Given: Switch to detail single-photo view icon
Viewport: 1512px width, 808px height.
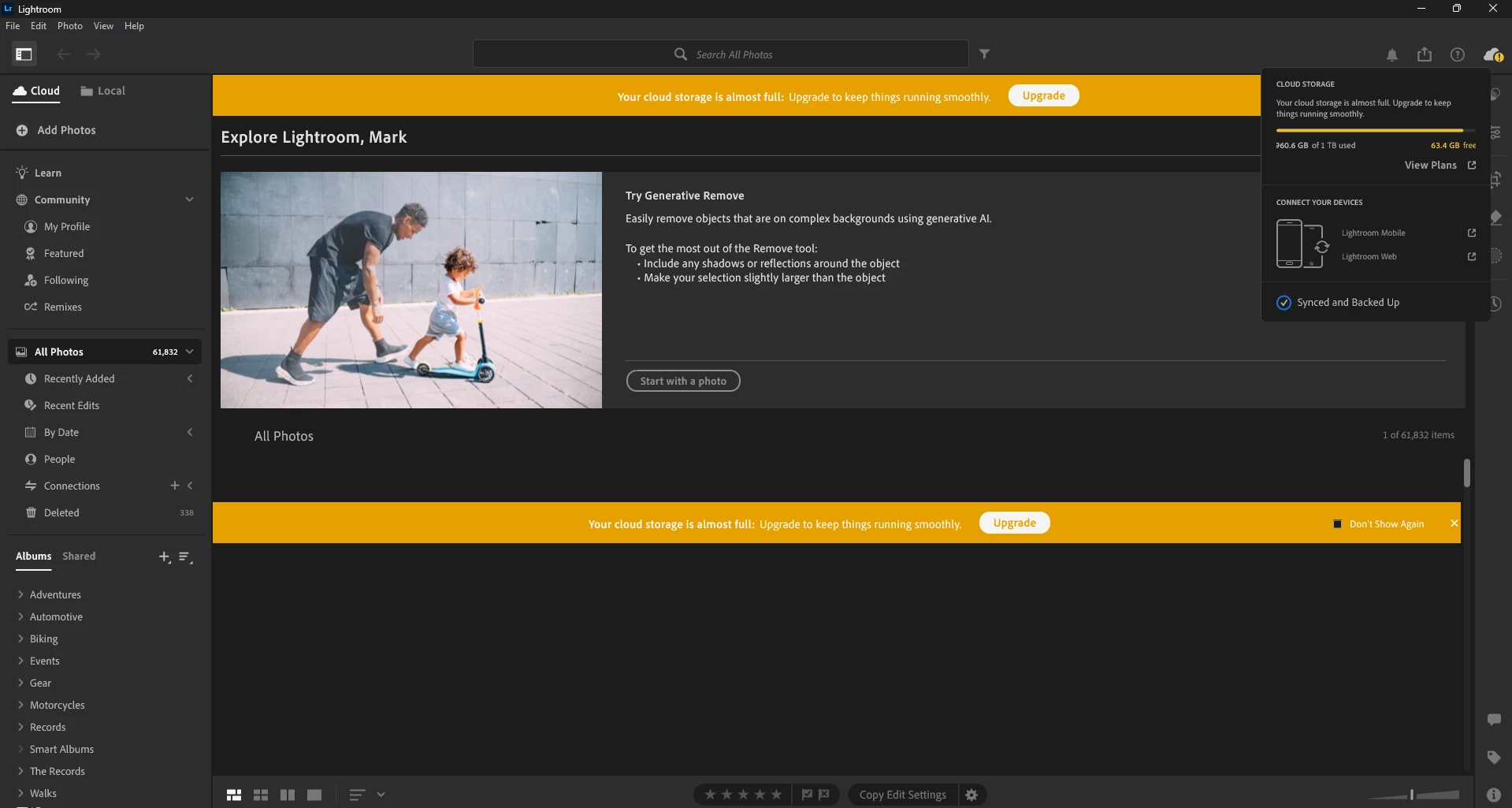Looking at the screenshot, I should (x=314, y=795).
